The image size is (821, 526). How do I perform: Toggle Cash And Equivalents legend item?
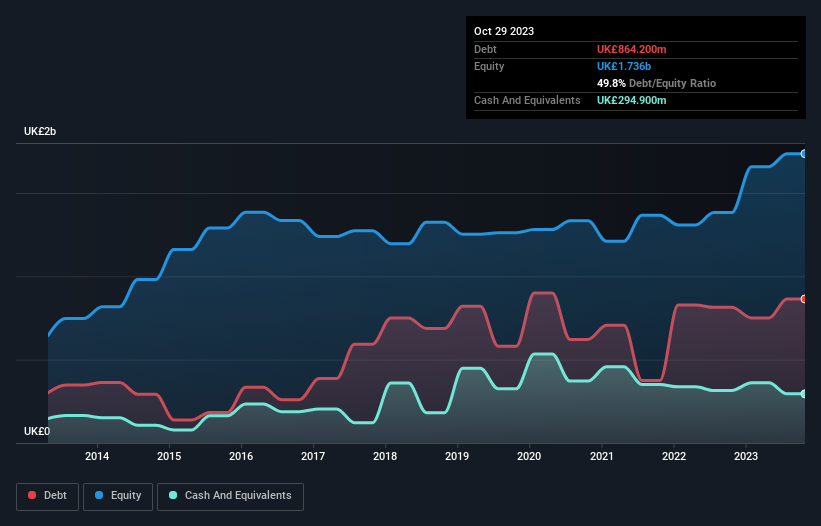230,496
